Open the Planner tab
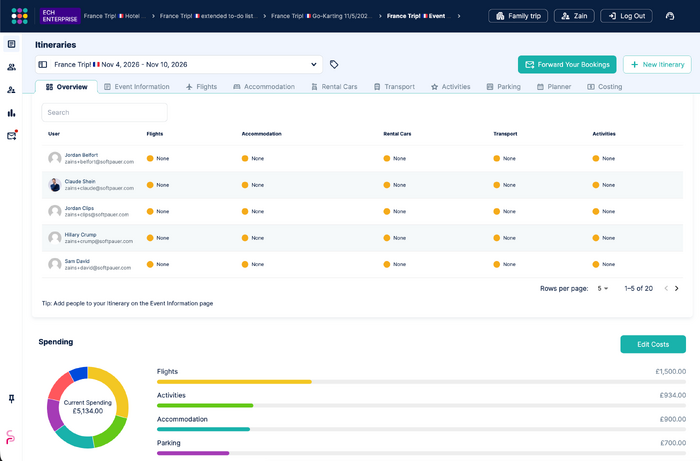Image resolution: width=700 pixels, height=461 pixels. (554, 87)
